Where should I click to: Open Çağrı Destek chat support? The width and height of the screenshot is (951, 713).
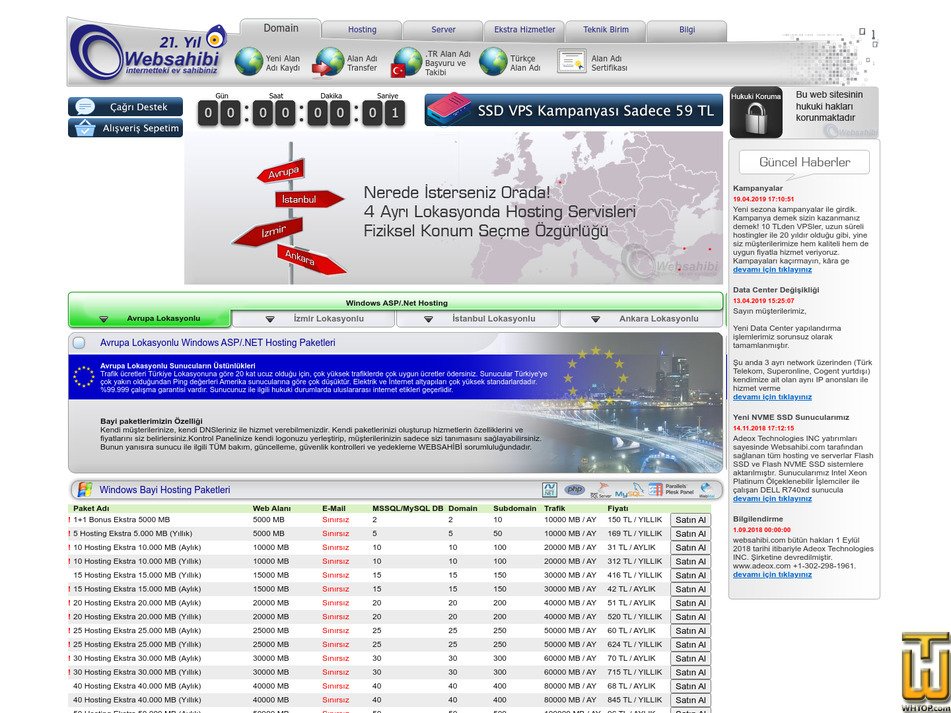point(126,107)
